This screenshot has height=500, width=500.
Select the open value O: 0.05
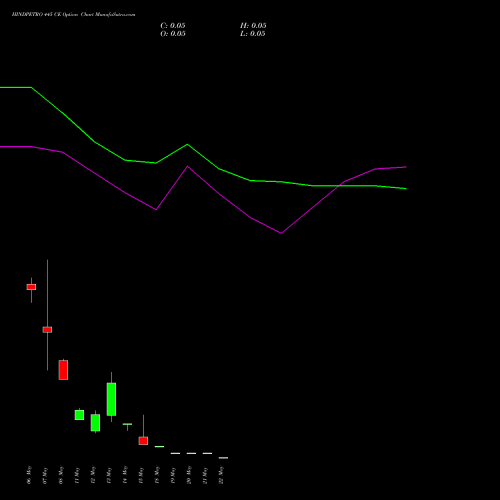click(173, 34)
